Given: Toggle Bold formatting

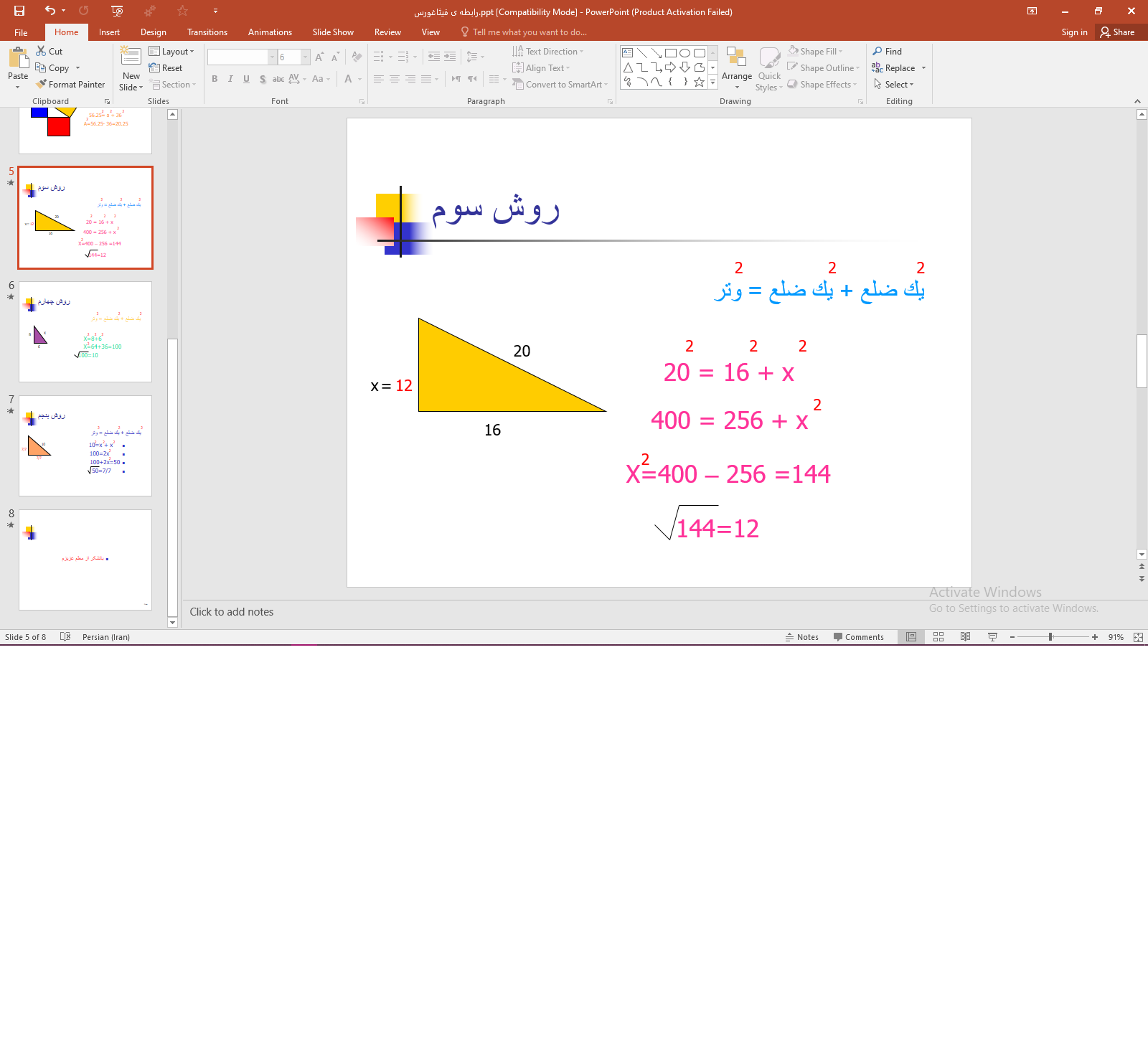Looking at the screenshot, I should (x=215, y=79).
